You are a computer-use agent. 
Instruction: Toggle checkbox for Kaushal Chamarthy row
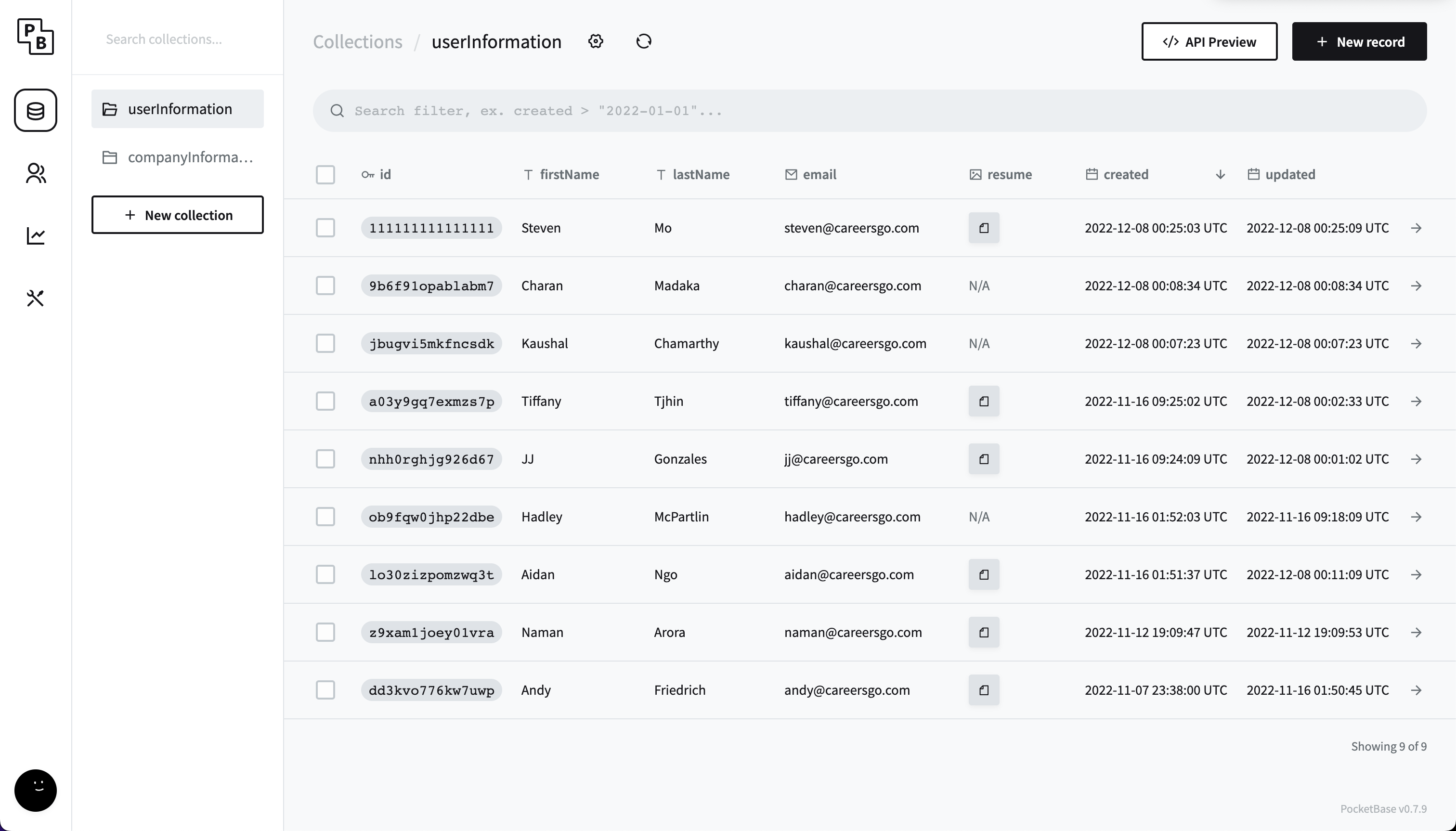(x=325, y=343)
